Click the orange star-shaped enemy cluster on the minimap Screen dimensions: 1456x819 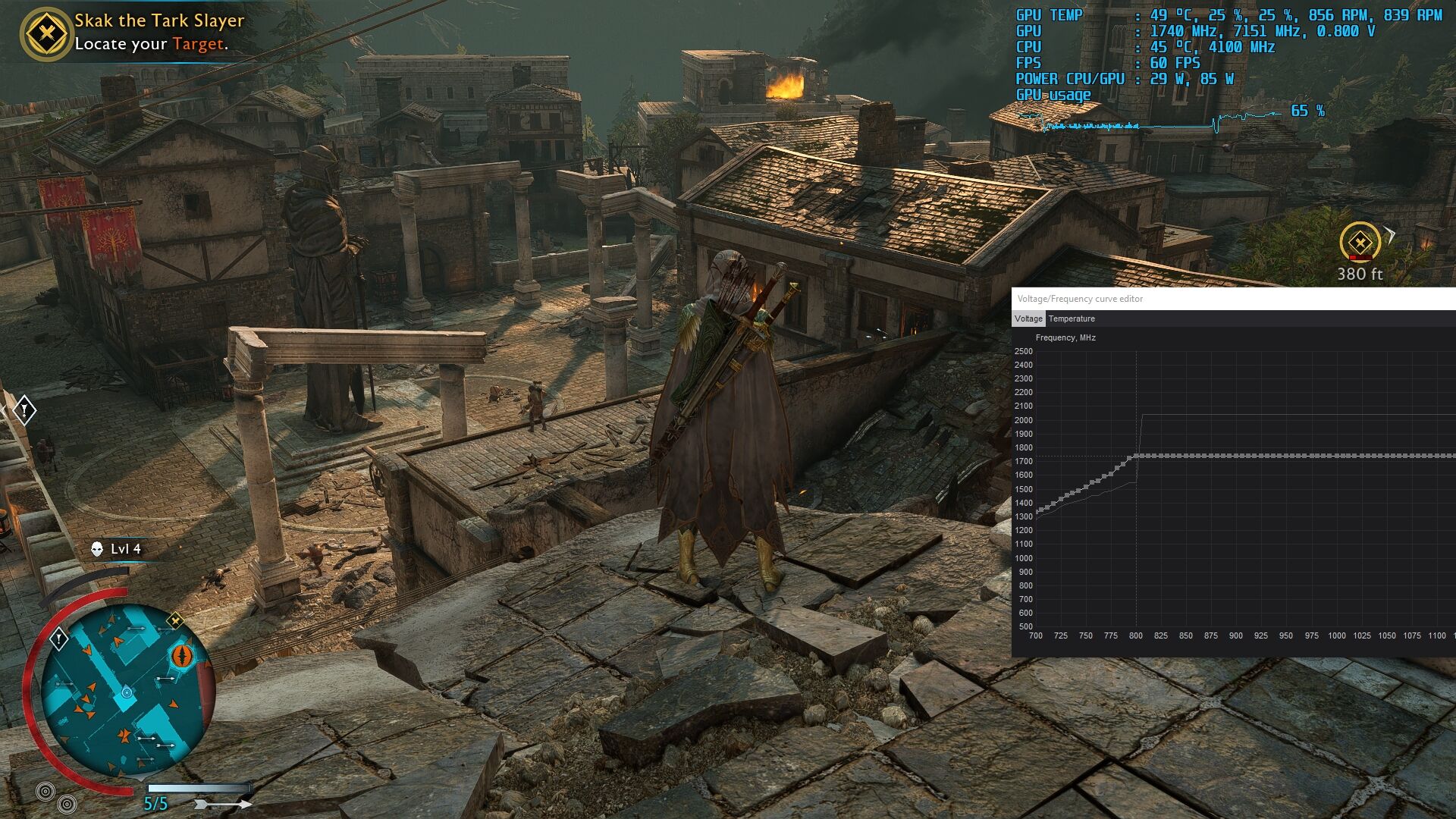[123, 736]
